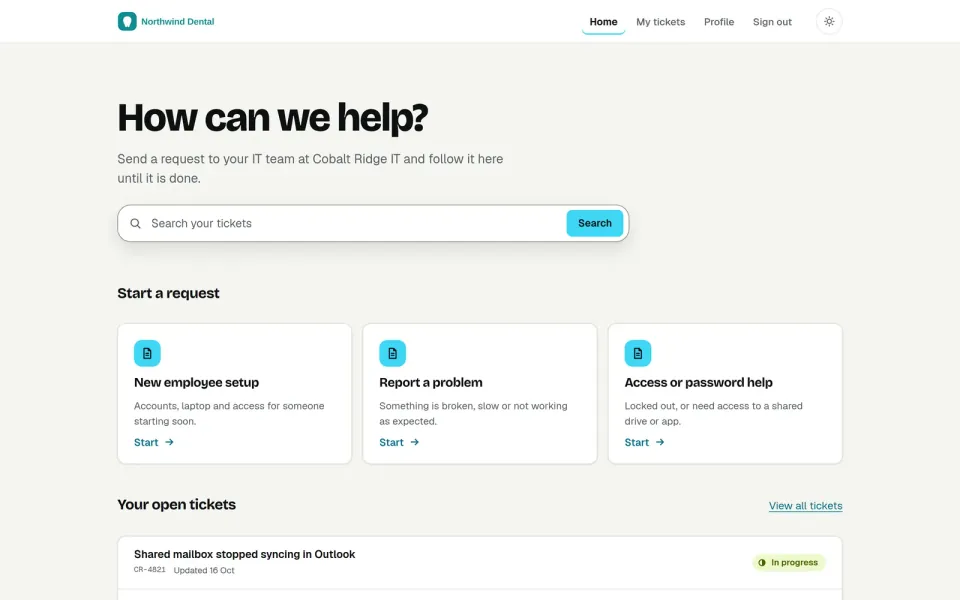Click the document icon on New employee setup
This screenshot has width=960, height=600.
click(147, 353)
